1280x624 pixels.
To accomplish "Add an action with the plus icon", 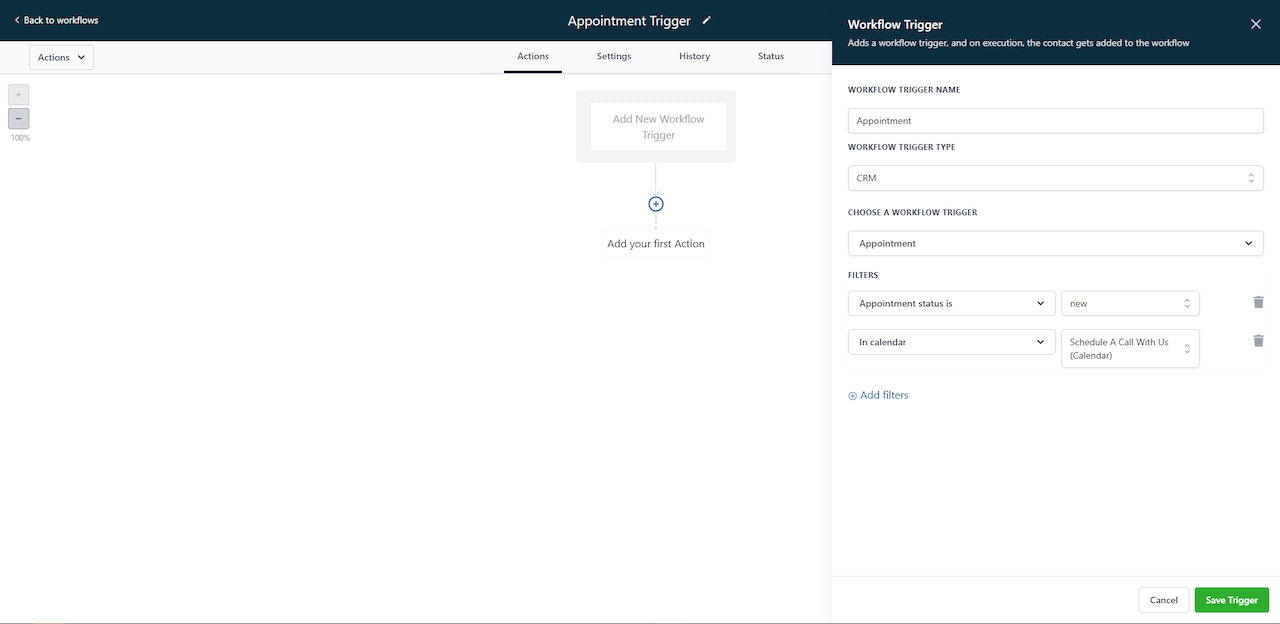I will [656, 204].
